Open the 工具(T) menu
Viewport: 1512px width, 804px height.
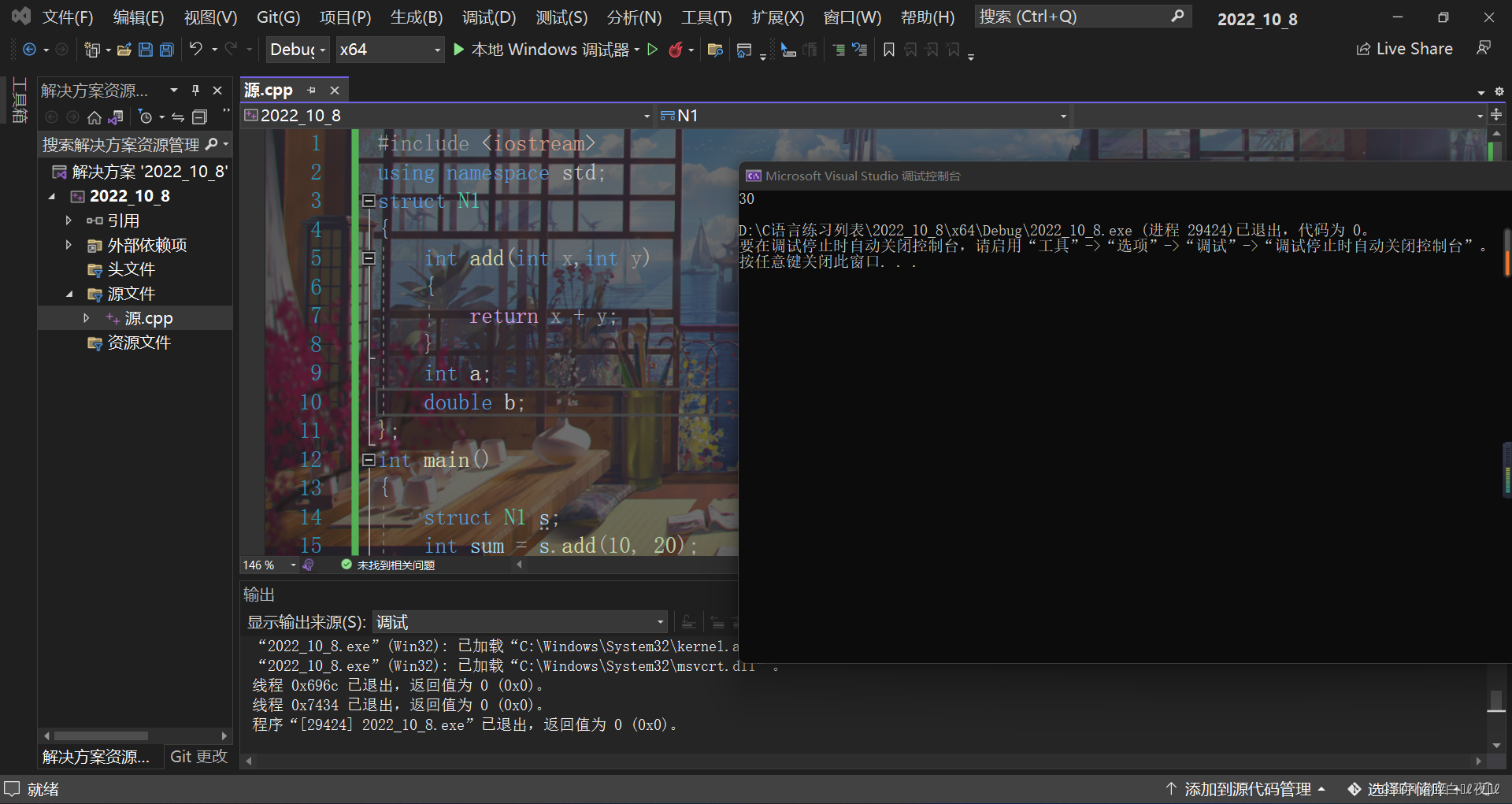[706, 17]
